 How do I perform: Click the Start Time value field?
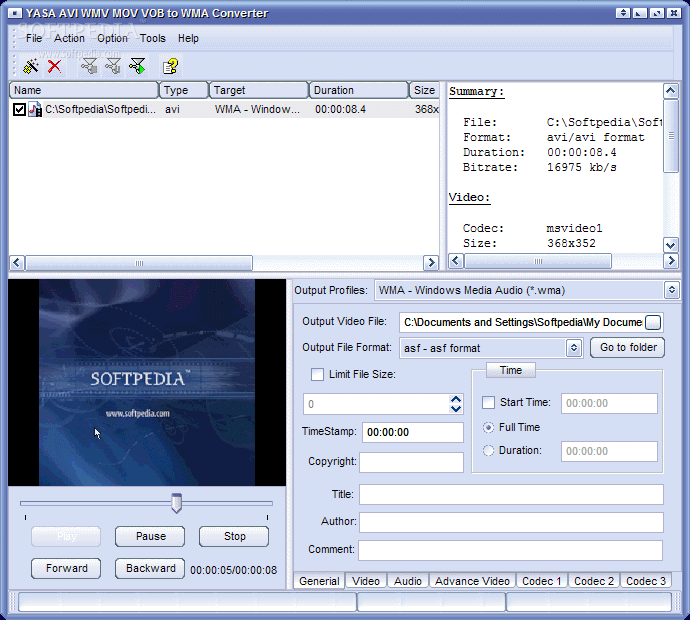tap(609, 404)
